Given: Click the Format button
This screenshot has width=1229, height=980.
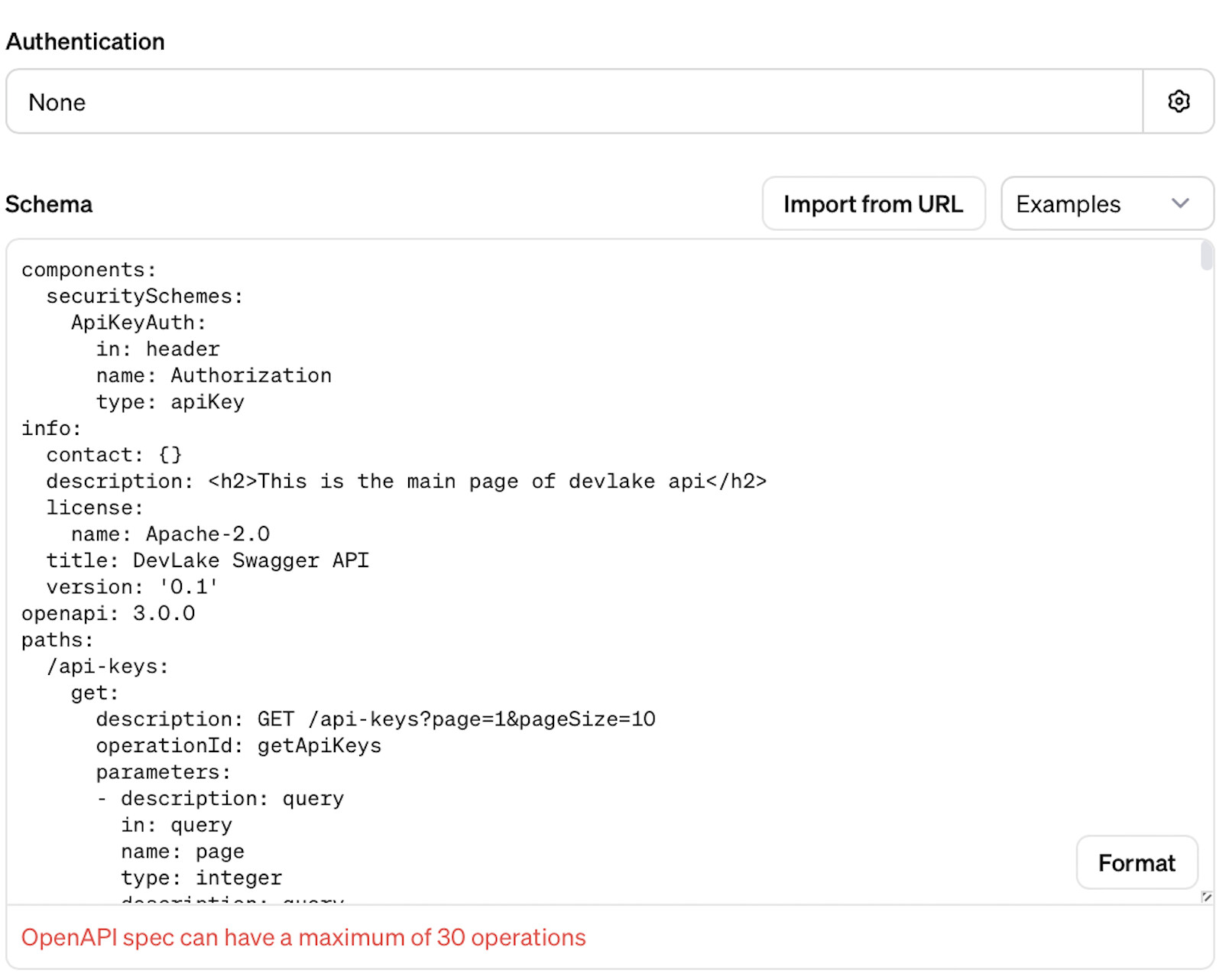Looking at the screenshot, I should pos(1137,862).
